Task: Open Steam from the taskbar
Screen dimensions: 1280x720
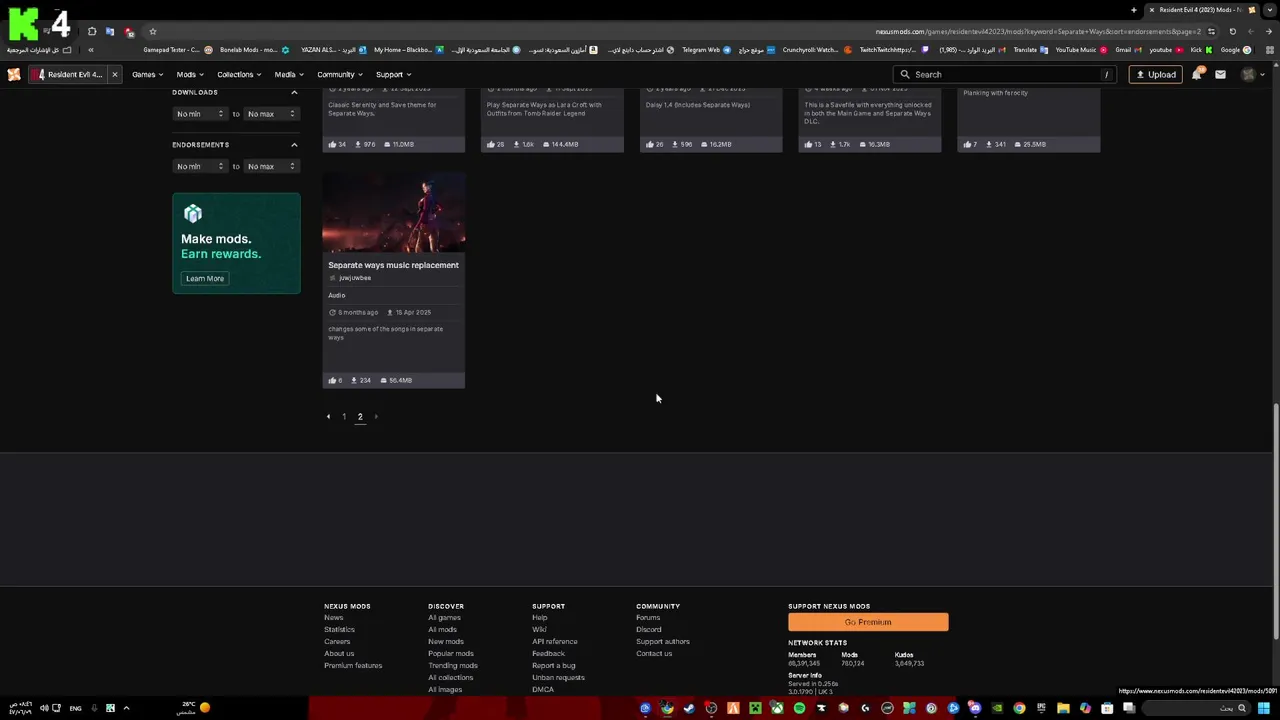Action: point(689,708)
